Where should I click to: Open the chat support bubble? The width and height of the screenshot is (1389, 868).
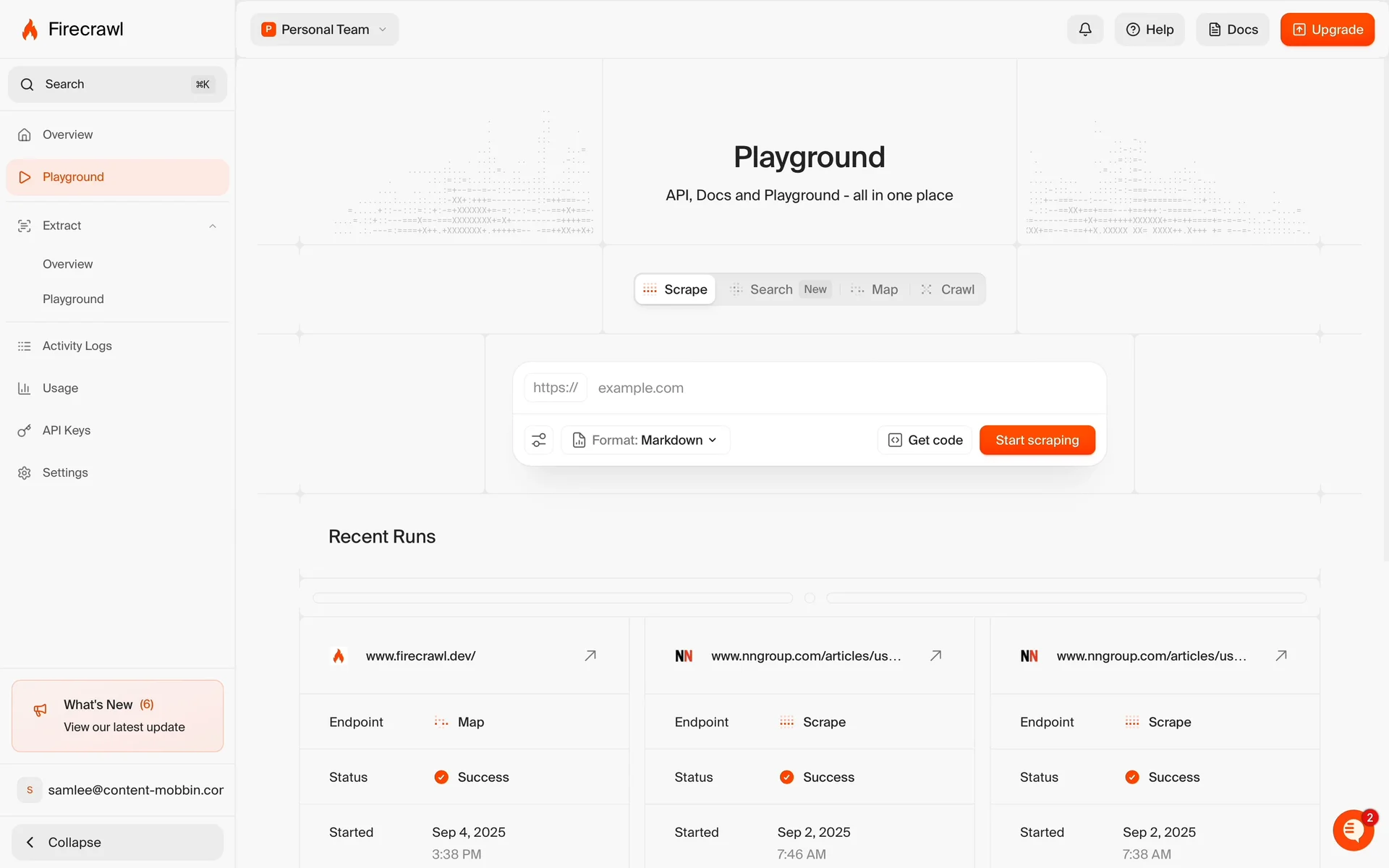pyautogui.click(x=1353, y=830)
